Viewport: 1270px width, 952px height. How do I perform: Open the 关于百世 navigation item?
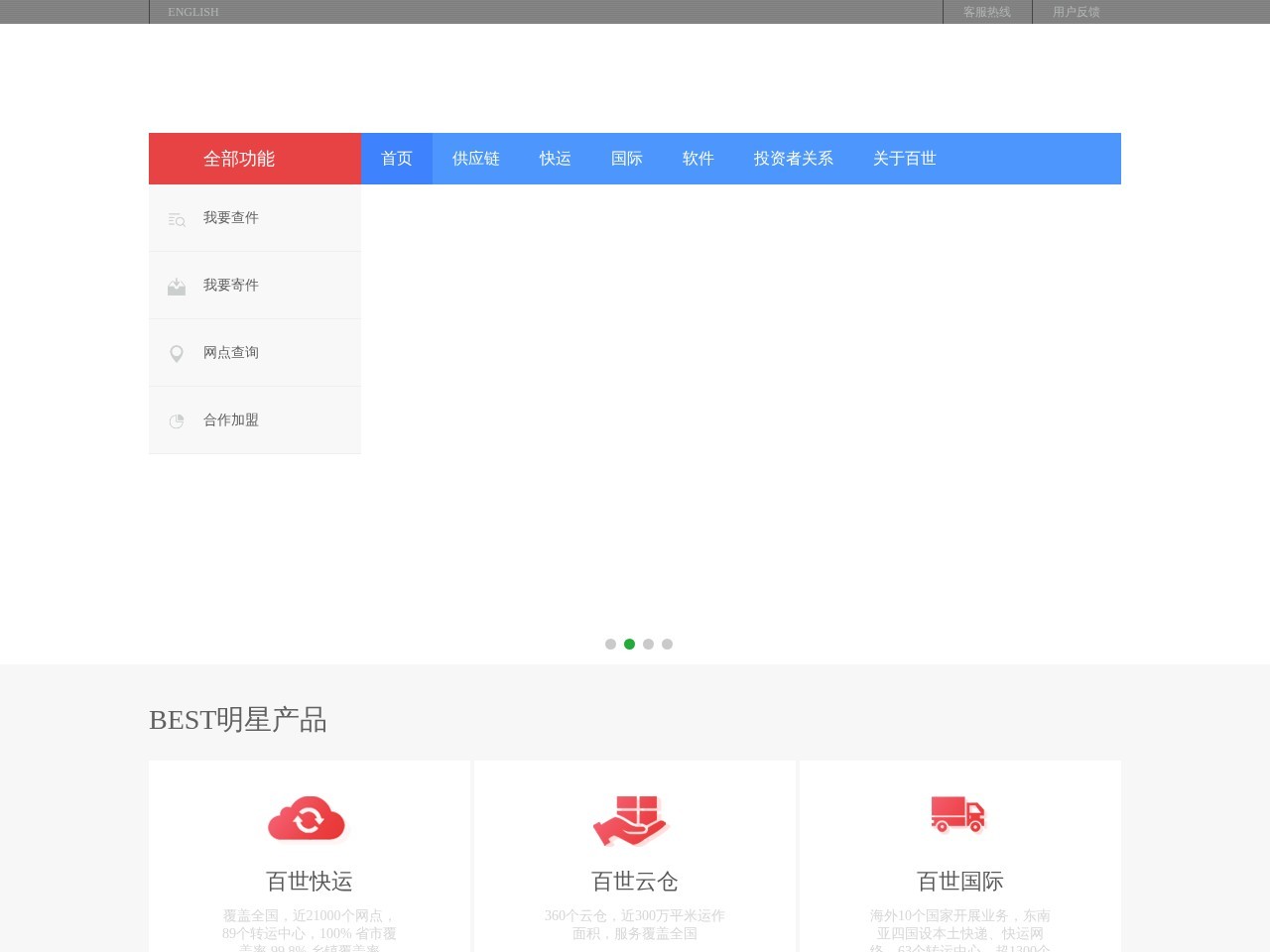tap(905, 159)
